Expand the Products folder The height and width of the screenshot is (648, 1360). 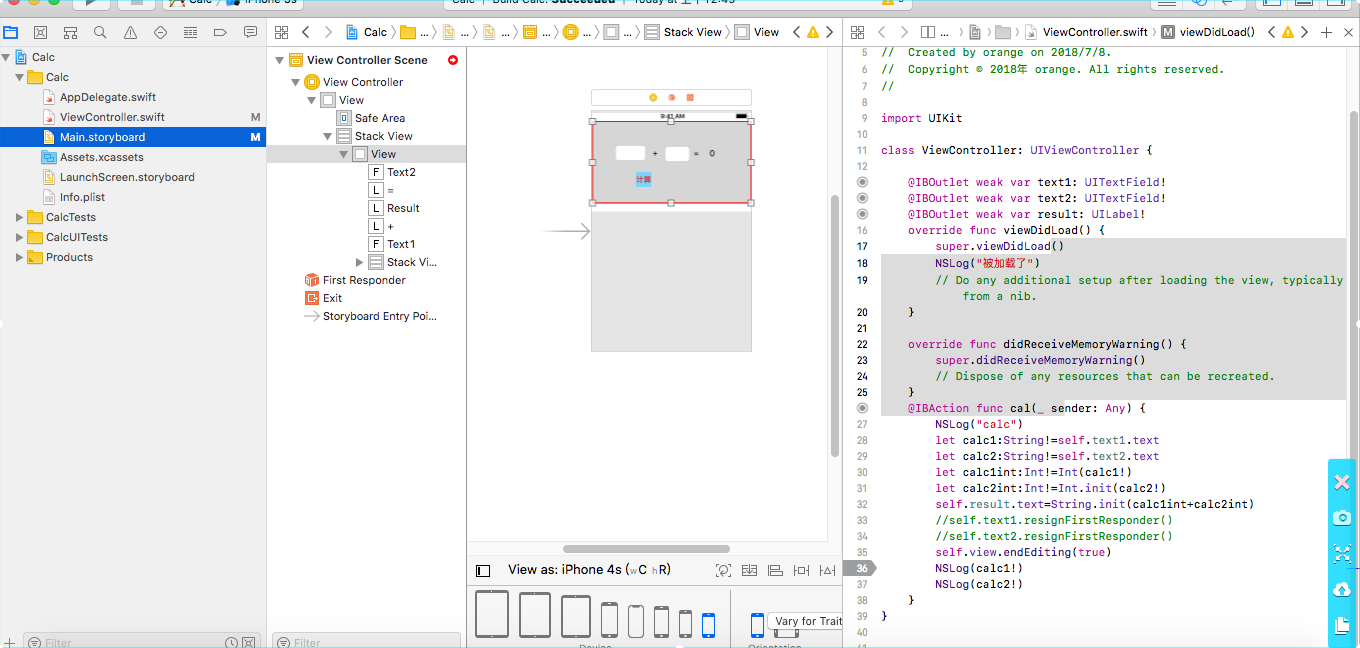19,257
